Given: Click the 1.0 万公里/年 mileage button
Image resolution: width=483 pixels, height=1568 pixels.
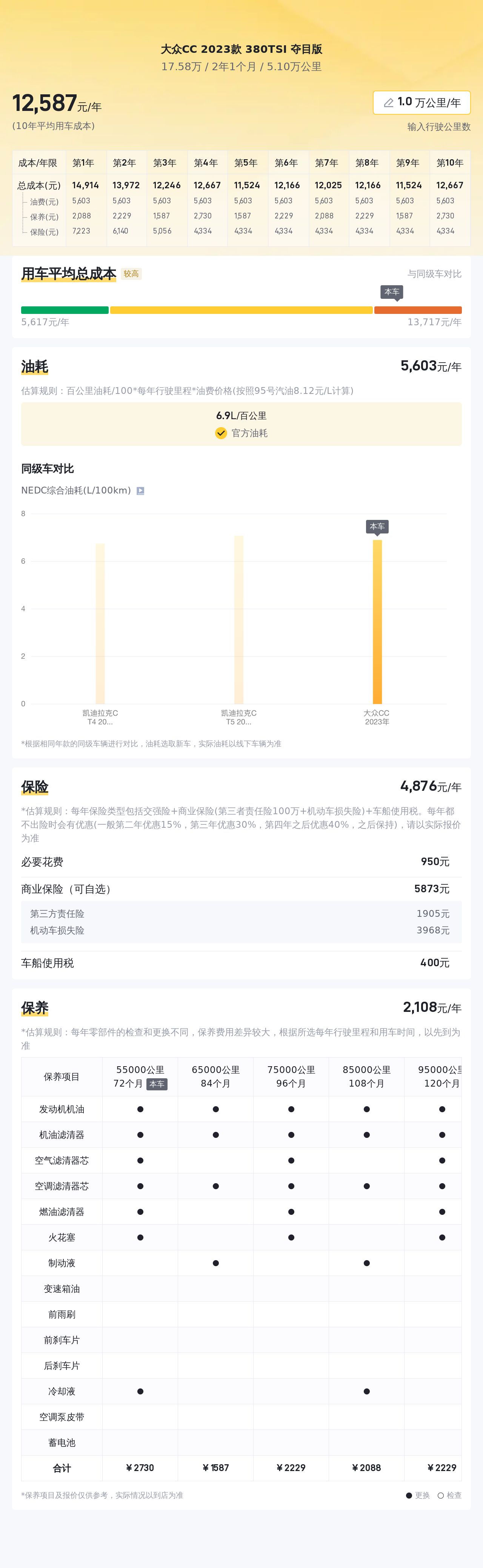Looking at the screenshot, I should [x=421, y=103].
